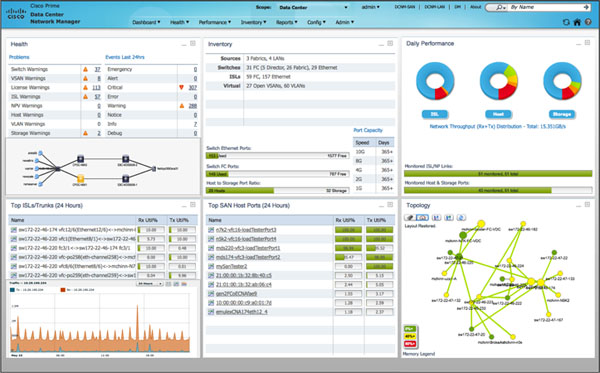The image size is (600, 373).
Task: Maximize the Inventory panel
Action: pos(390,44)
